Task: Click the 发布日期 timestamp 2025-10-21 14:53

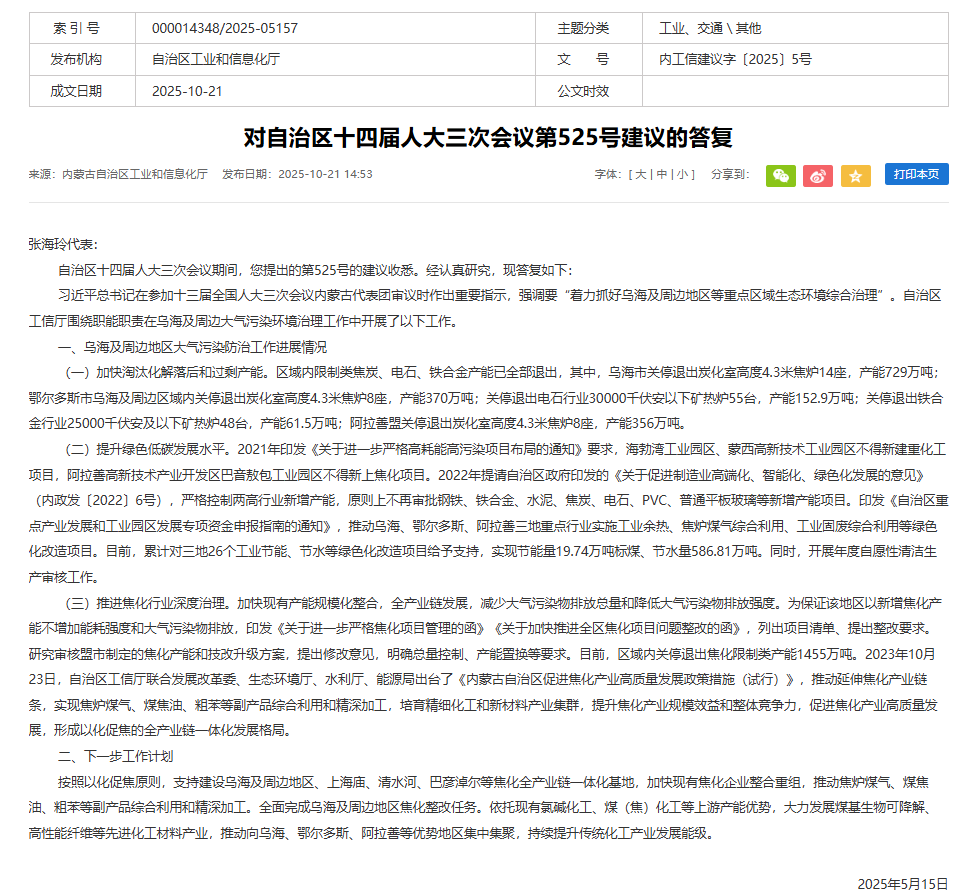Action: [x=297, y=174]
